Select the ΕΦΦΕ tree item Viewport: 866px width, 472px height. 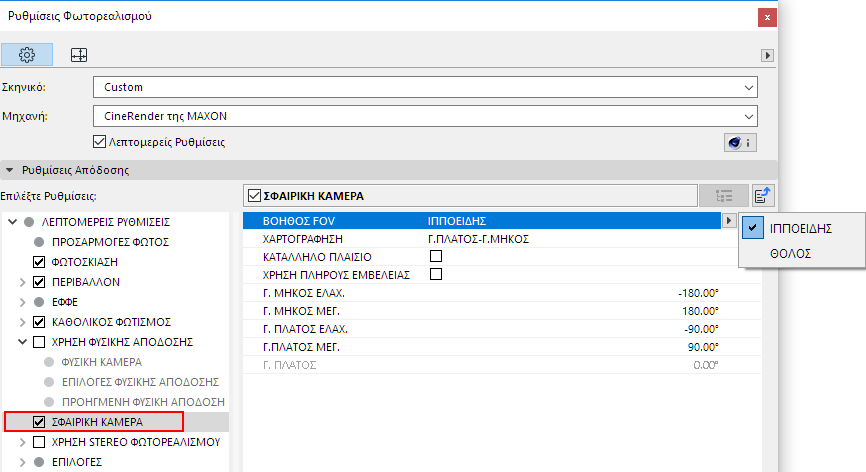coord(65,302)
